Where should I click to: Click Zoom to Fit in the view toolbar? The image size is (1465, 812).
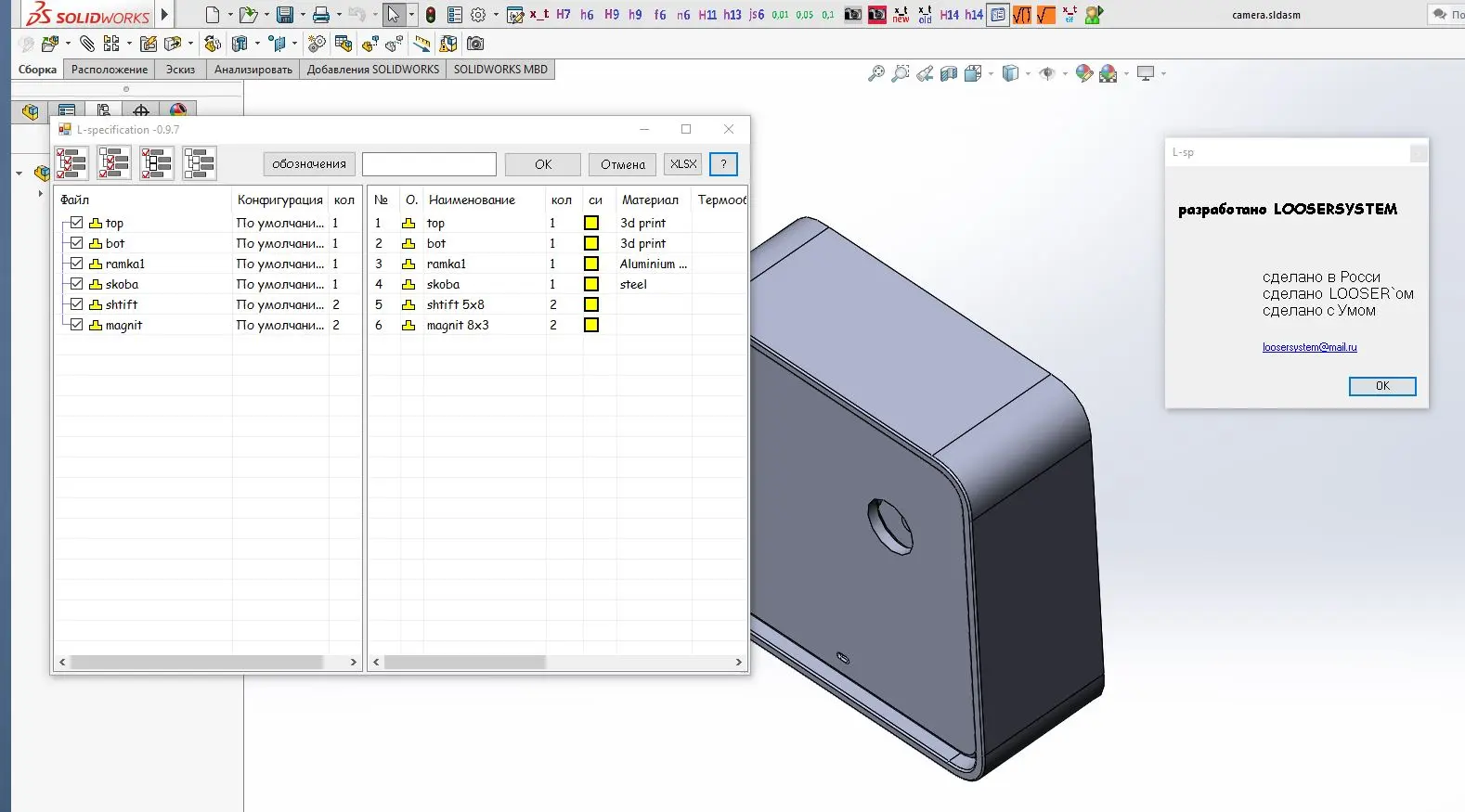click(x=876, y=73)
